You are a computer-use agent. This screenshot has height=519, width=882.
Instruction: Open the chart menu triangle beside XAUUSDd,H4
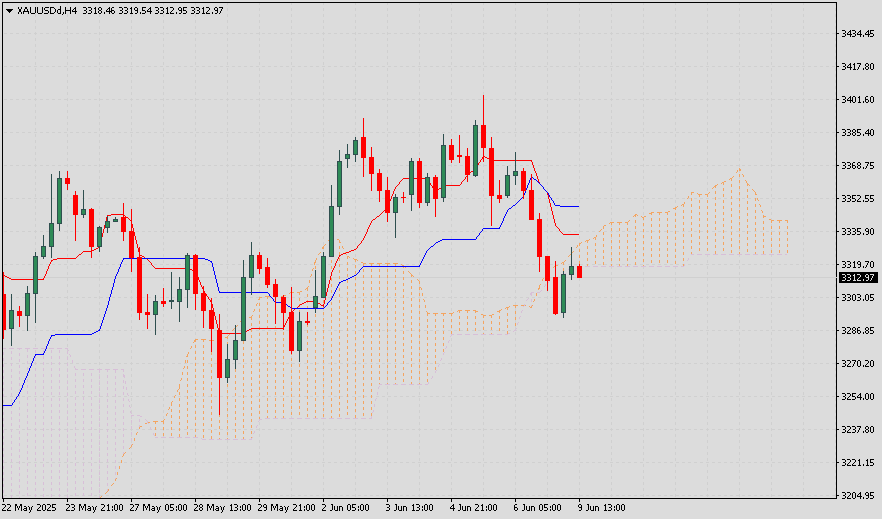pyautogui.click(x=9, y=11)
